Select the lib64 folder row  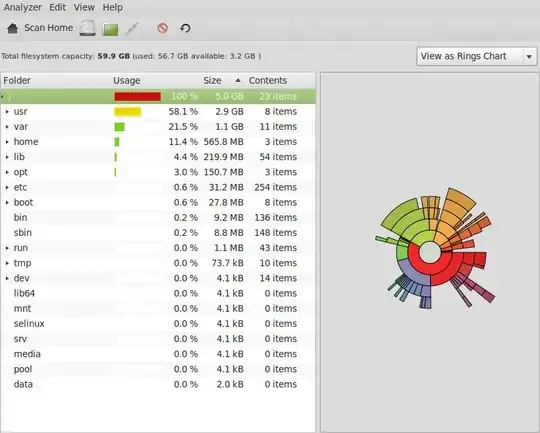[x=158, y=293]
